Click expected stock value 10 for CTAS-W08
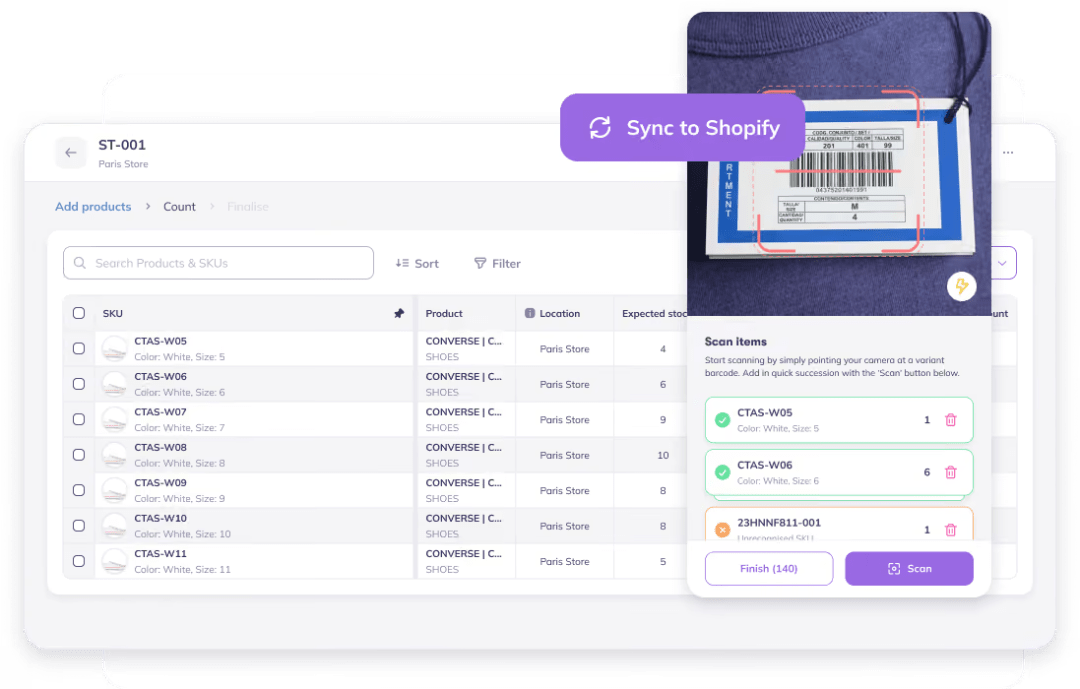This screenshot has width=1080, height=689. 663,455
